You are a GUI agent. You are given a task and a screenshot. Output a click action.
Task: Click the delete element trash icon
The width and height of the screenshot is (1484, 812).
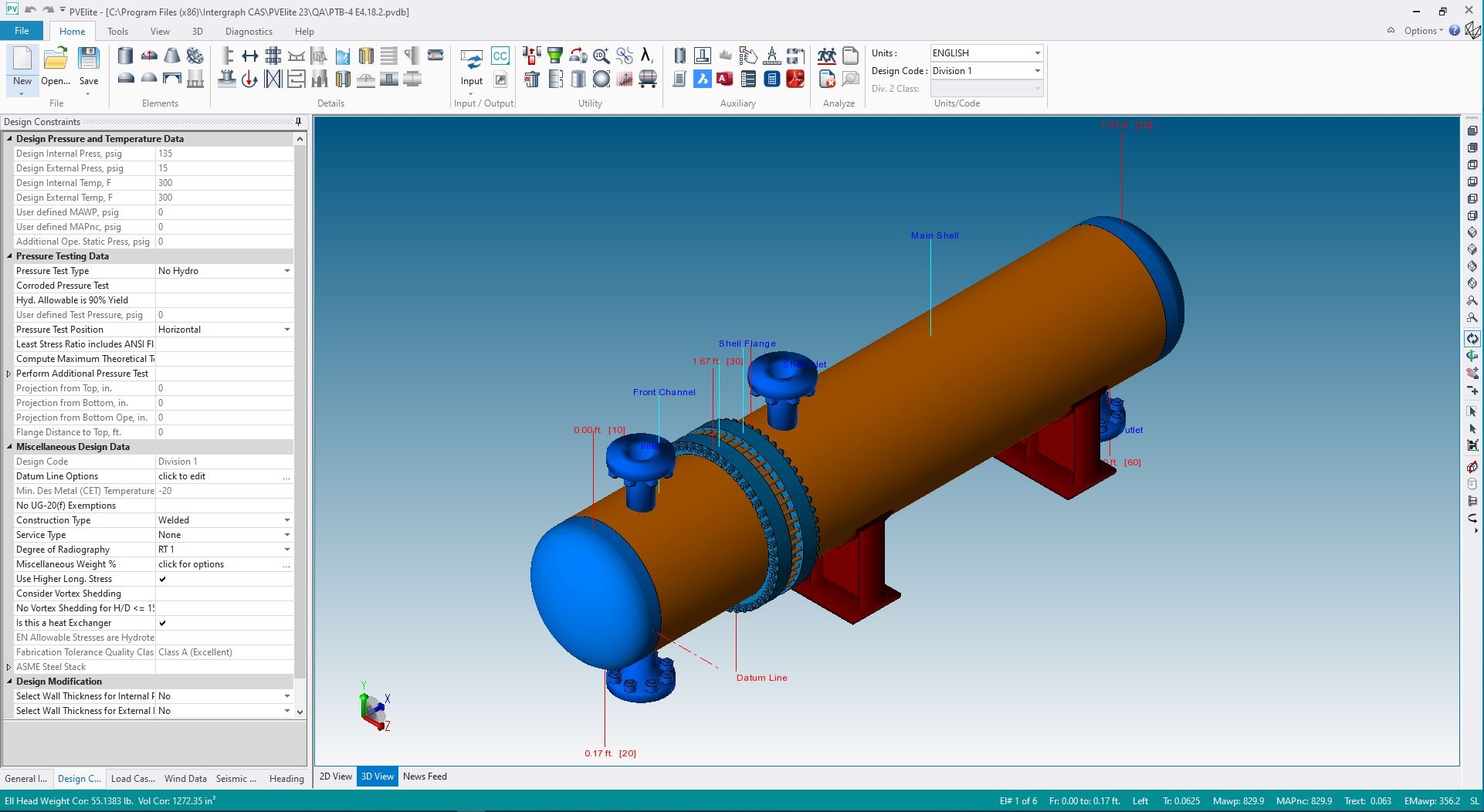pos(531,79)
